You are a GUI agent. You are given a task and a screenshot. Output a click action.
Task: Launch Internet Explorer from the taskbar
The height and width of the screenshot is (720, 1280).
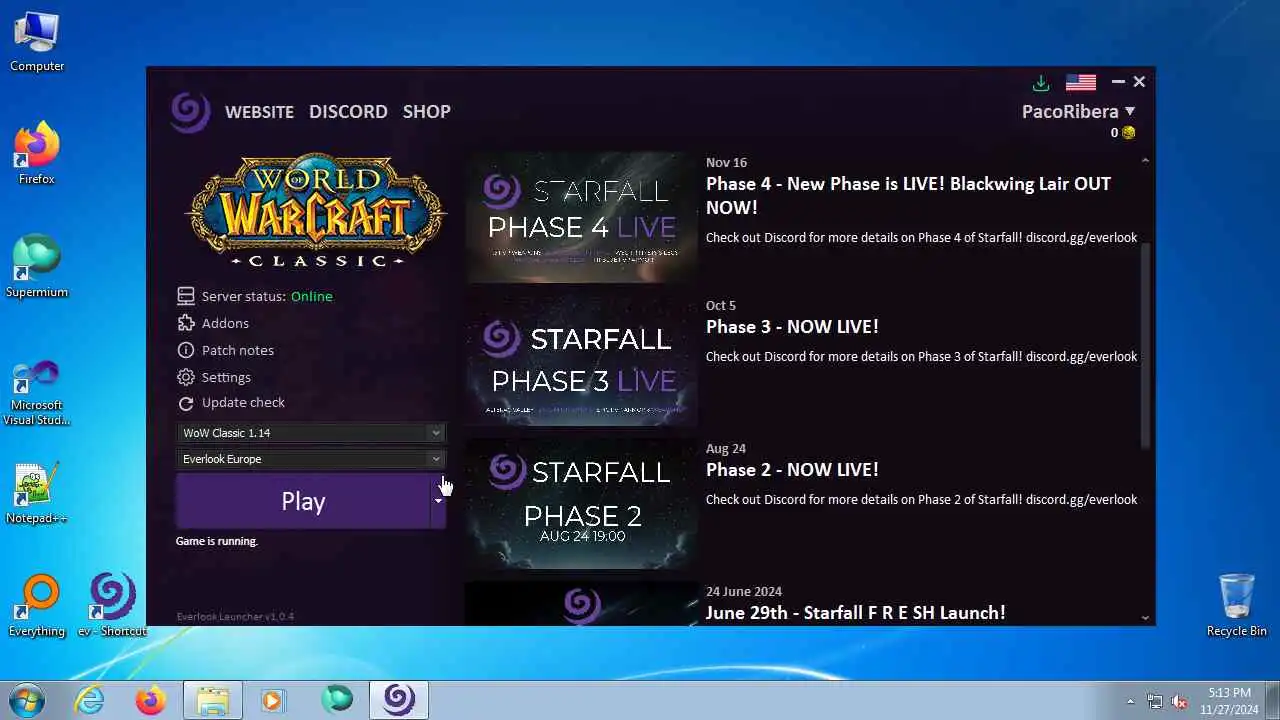(x=90, y=700)
